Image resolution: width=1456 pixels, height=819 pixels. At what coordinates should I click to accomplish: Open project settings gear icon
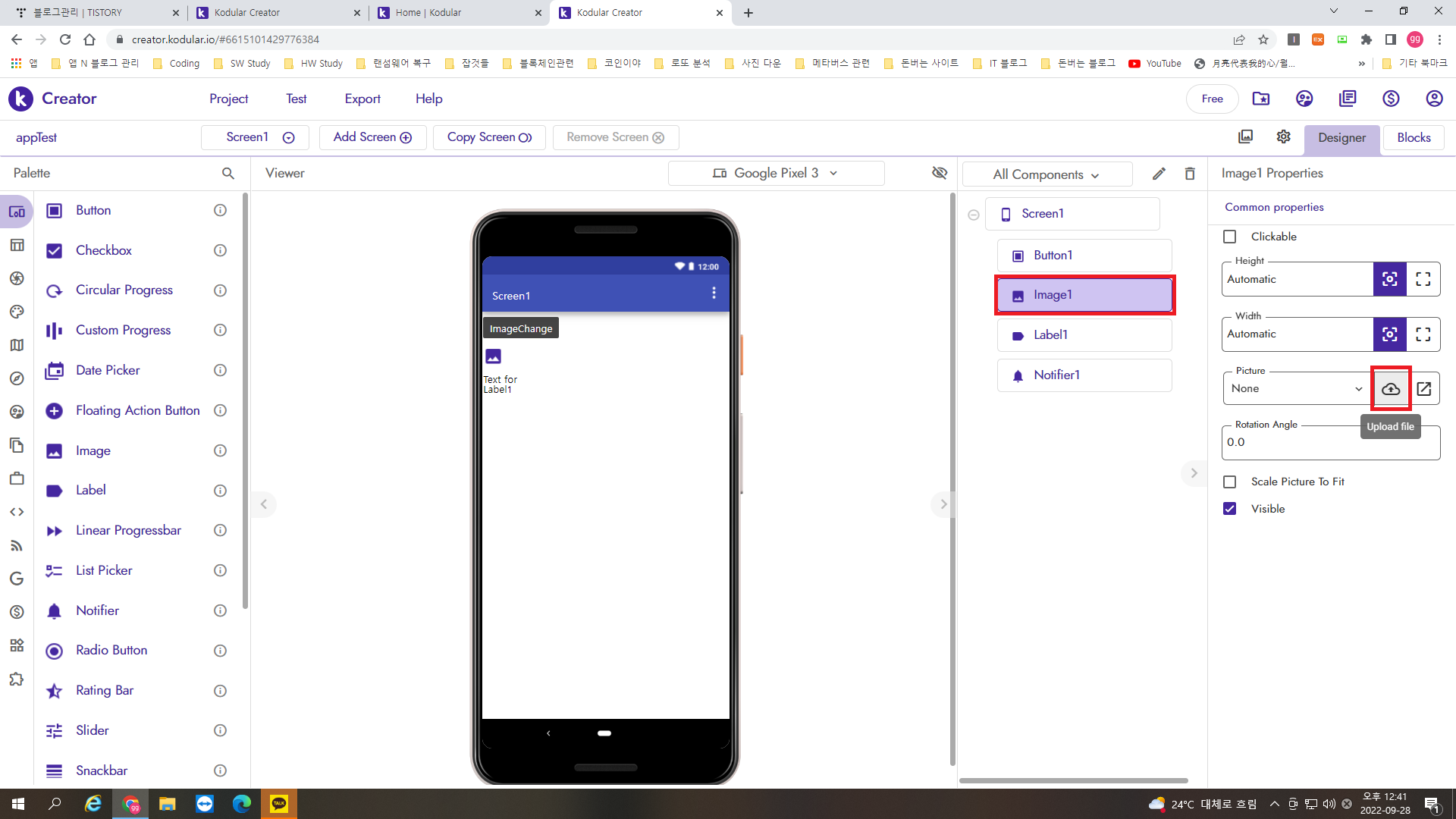point(1283,137)
